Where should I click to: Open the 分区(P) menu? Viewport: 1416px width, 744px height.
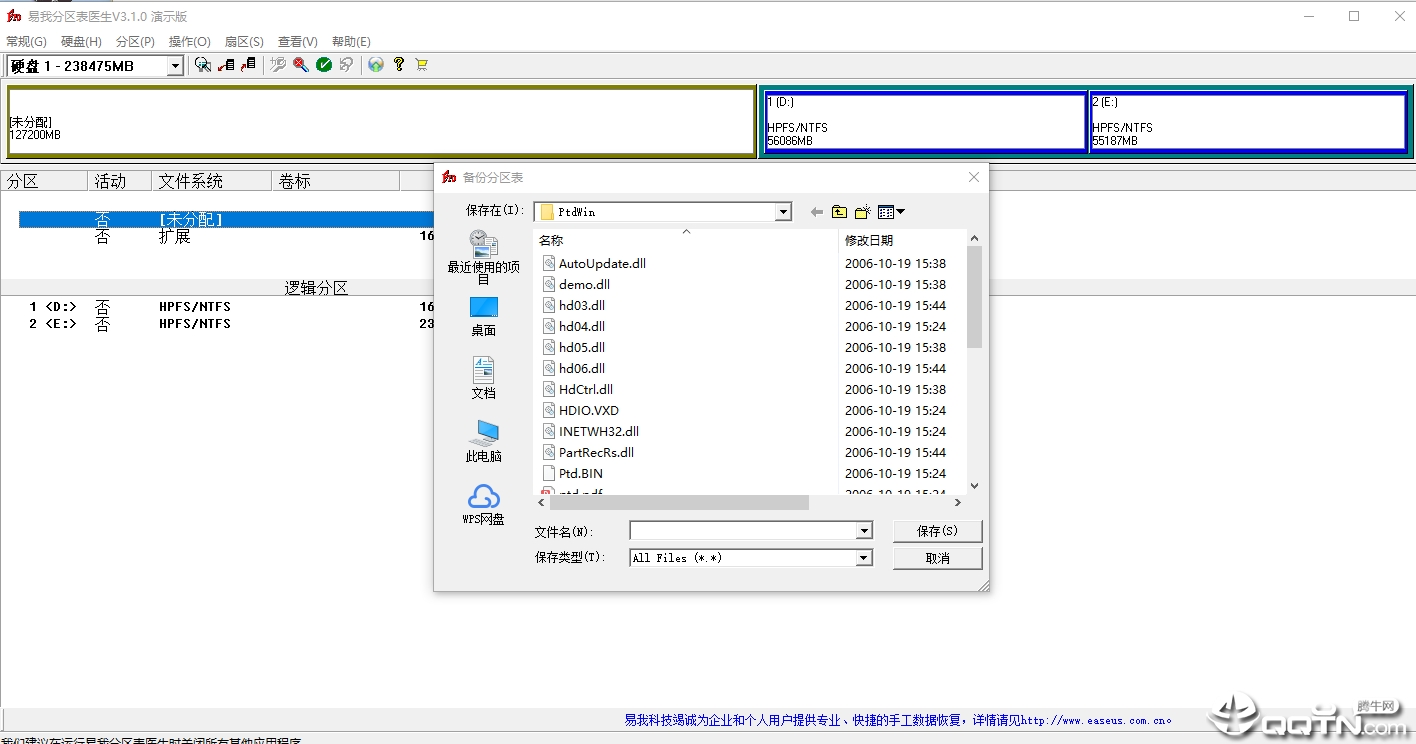tap(135, 42)
